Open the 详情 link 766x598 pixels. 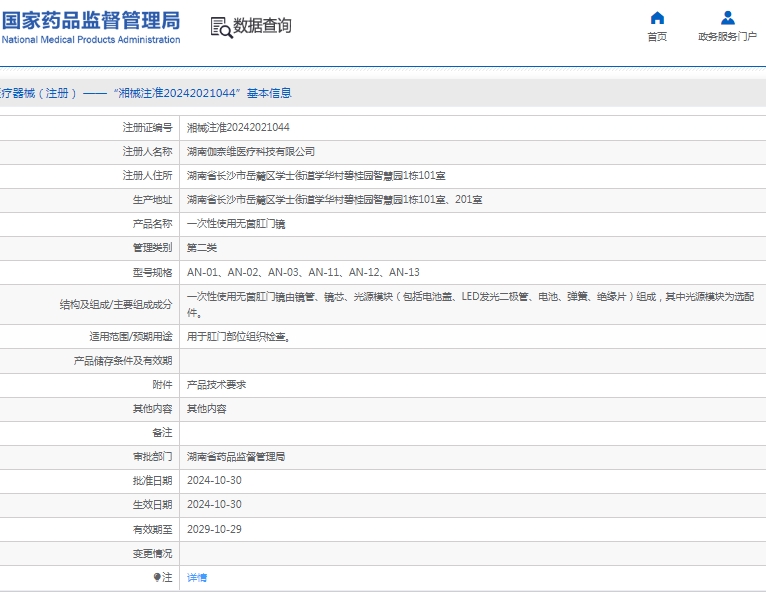(x=197, y=577)
